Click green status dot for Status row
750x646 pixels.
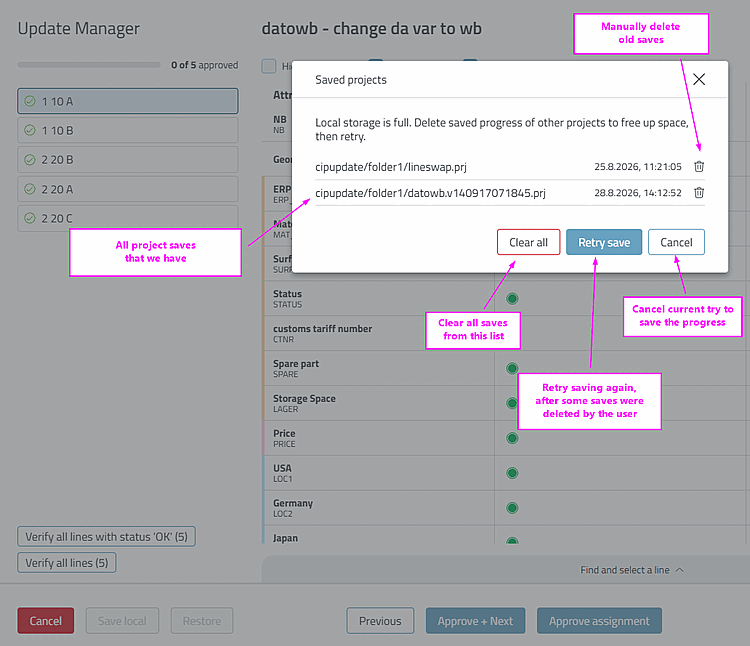(512, 299)
